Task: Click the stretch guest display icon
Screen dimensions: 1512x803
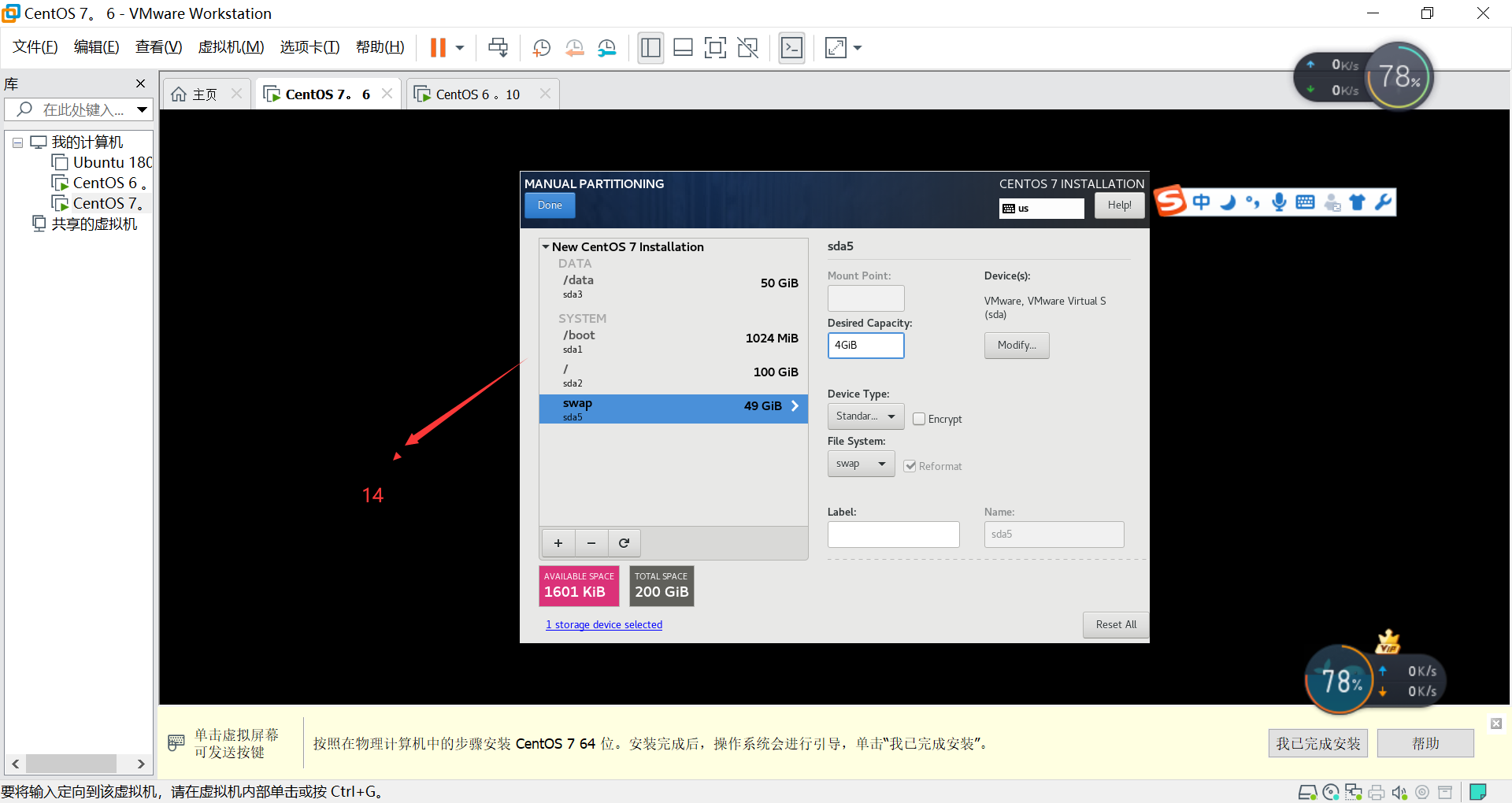Action: tap(836, 48)
